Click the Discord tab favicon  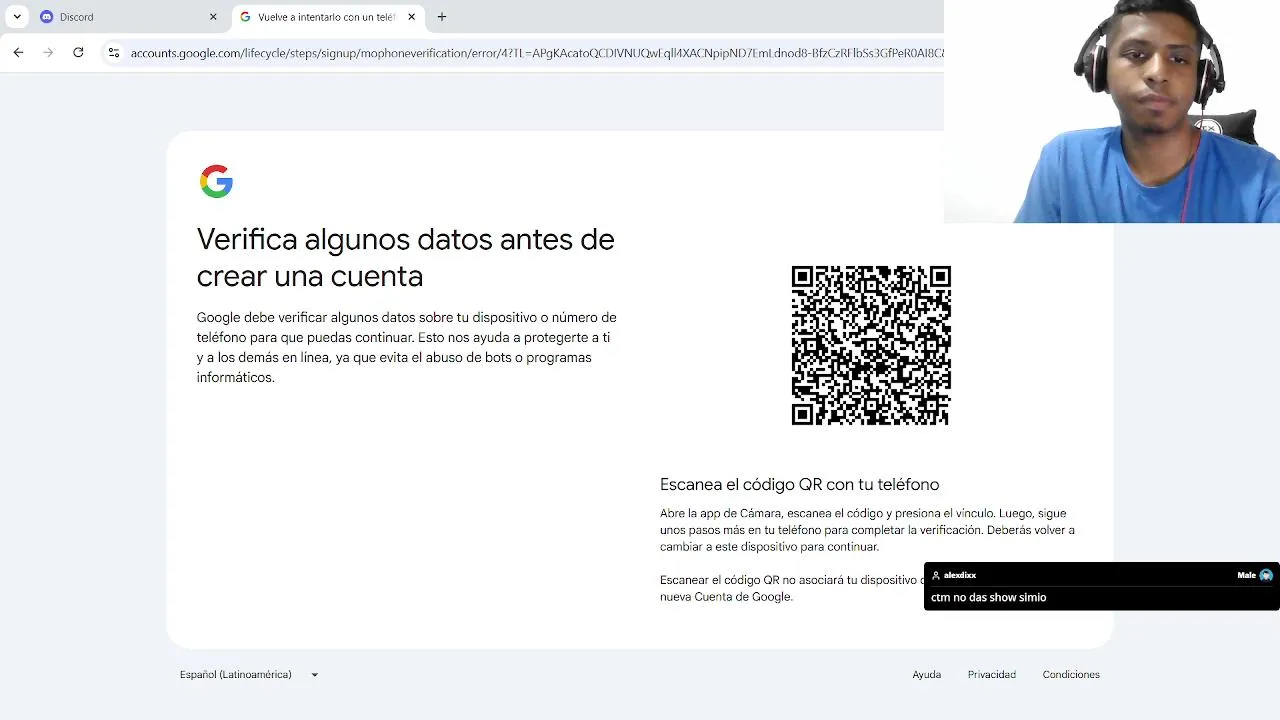point(46,17)
